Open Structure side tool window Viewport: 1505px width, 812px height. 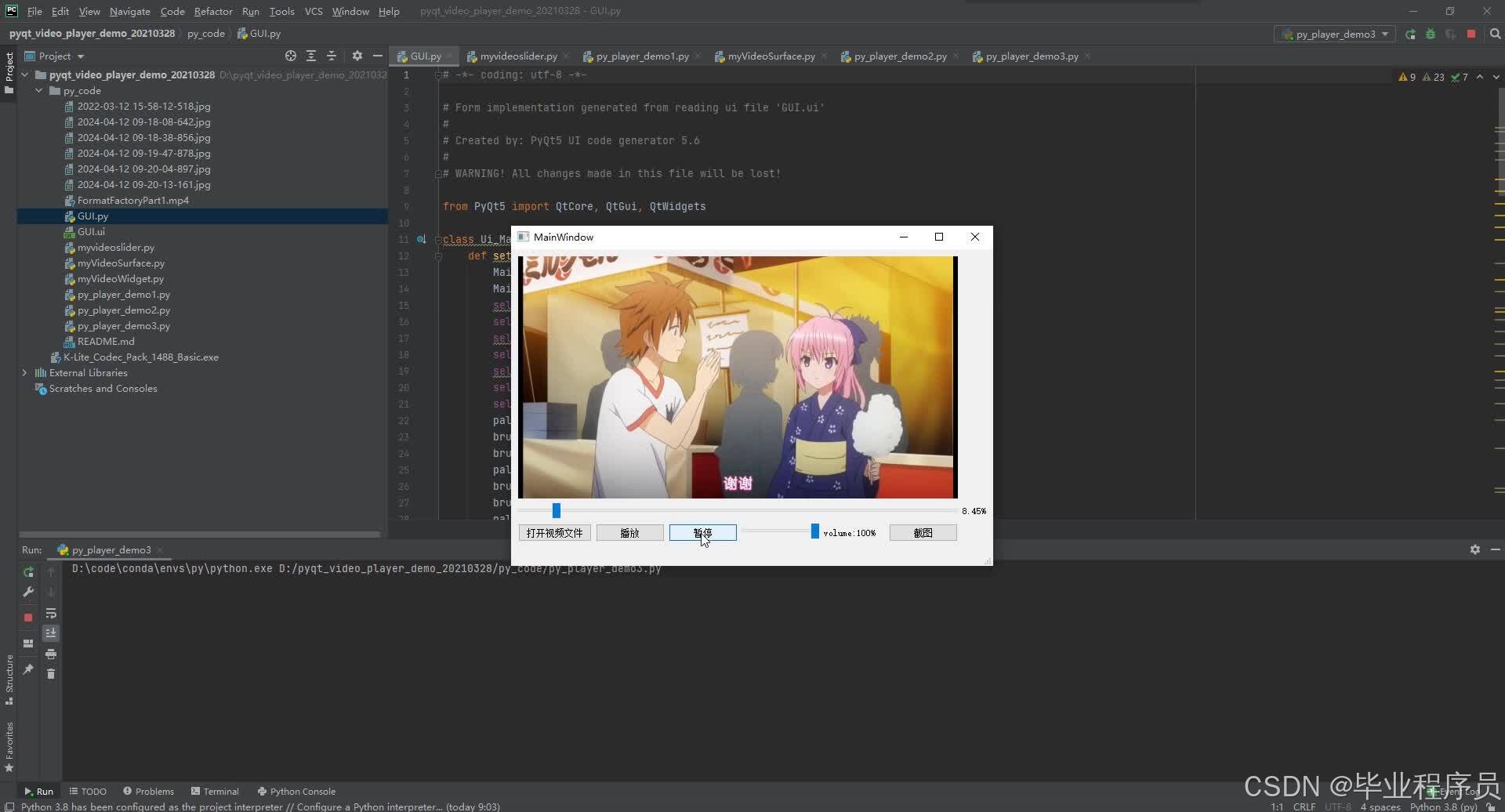[x=9, y=679]
